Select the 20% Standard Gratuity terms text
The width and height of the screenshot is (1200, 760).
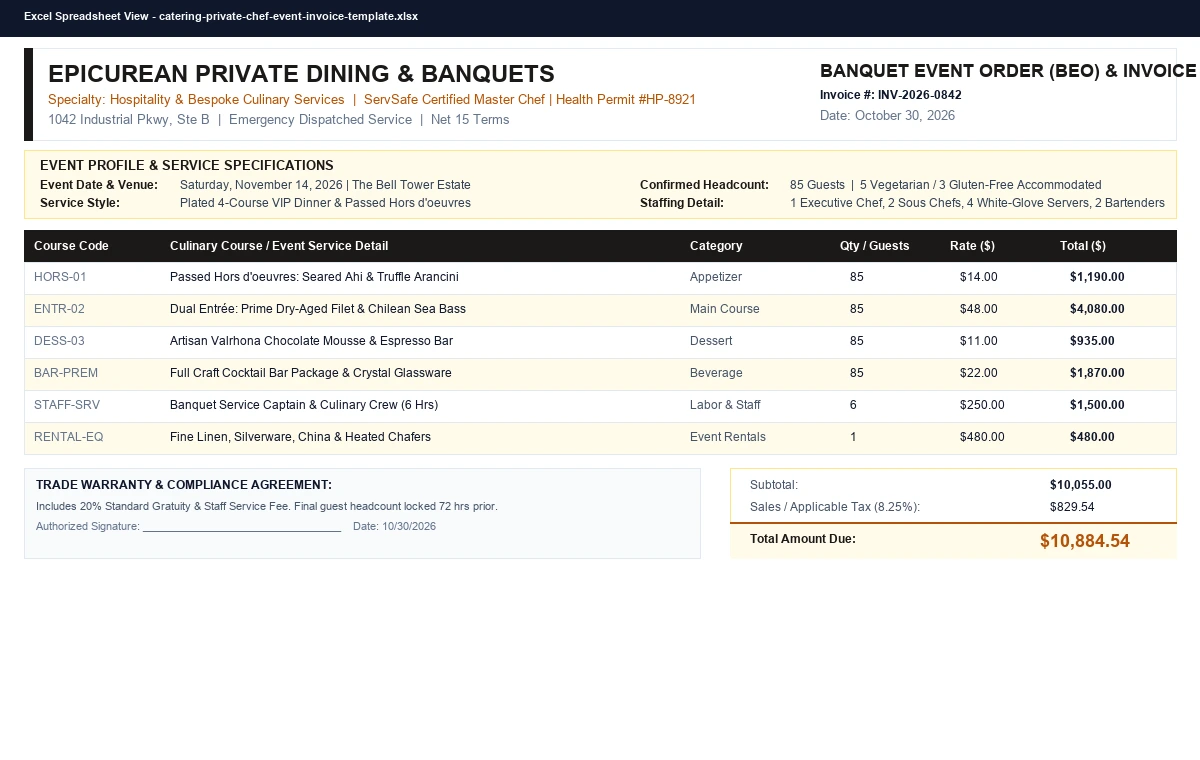(x=267, y=507)
